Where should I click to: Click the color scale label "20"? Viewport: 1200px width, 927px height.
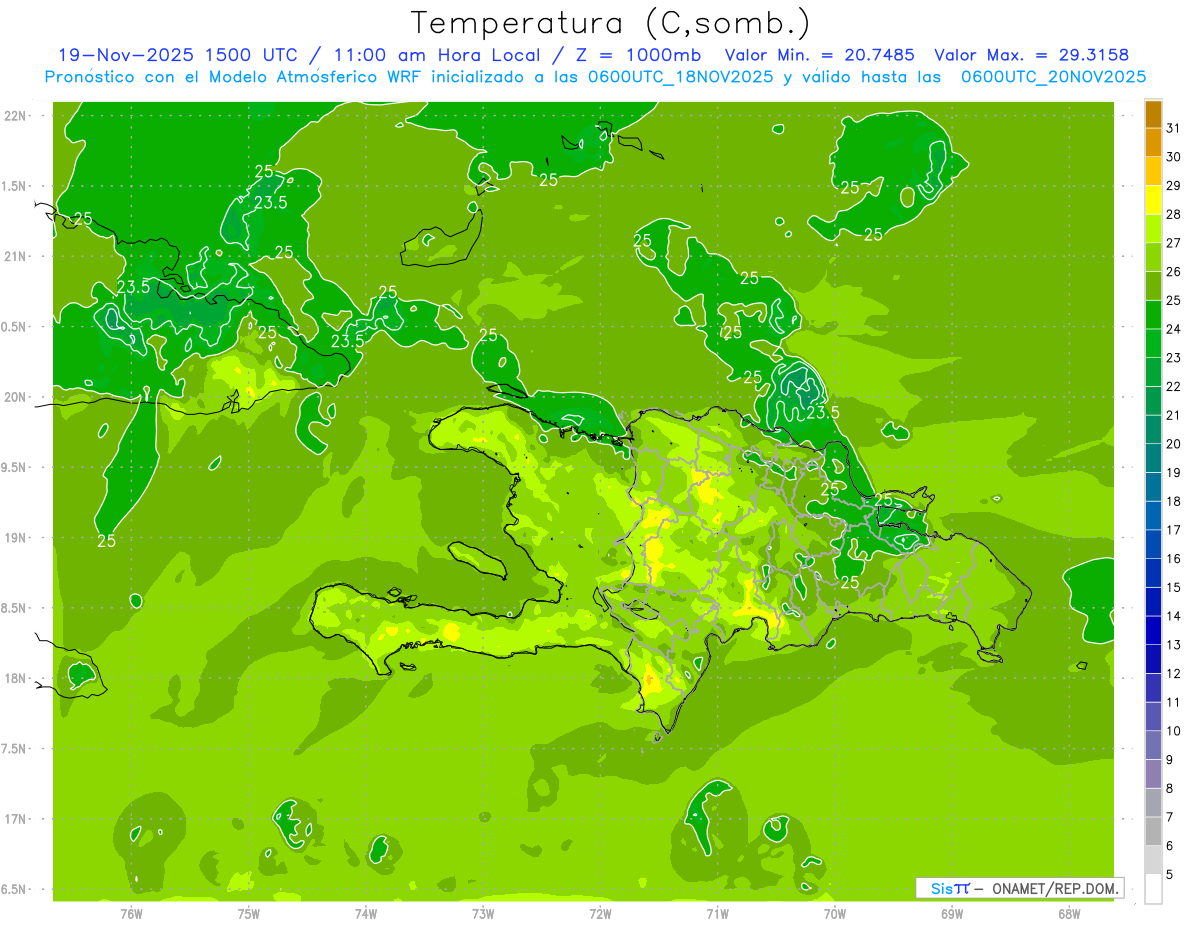coord(1174,444)
